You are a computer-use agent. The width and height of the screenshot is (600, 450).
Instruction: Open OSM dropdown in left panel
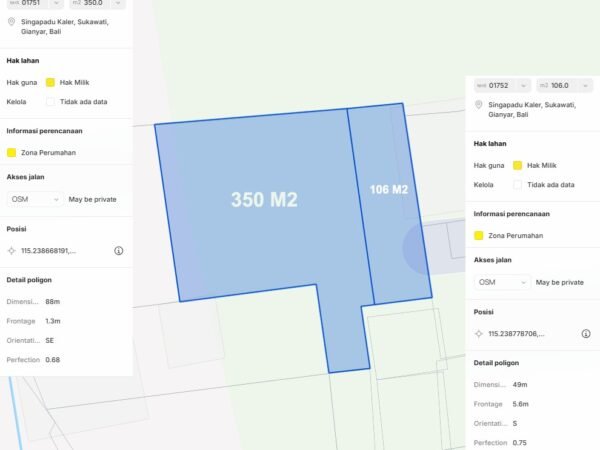pyautogui.click(x=34, y=199)
